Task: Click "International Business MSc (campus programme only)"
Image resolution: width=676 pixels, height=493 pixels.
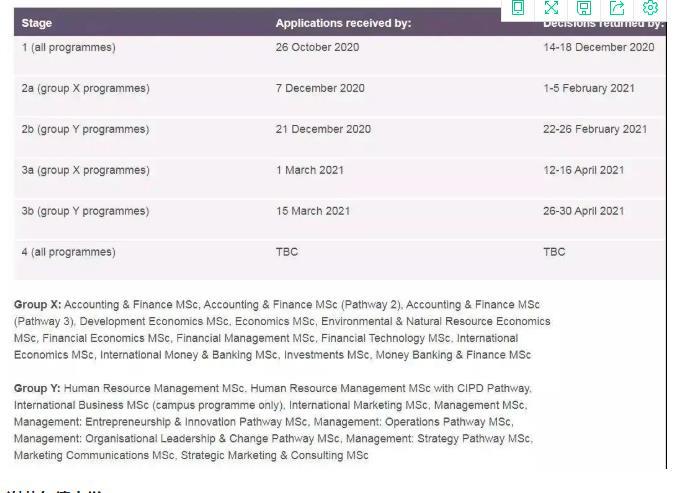Action: click(148, 405)
